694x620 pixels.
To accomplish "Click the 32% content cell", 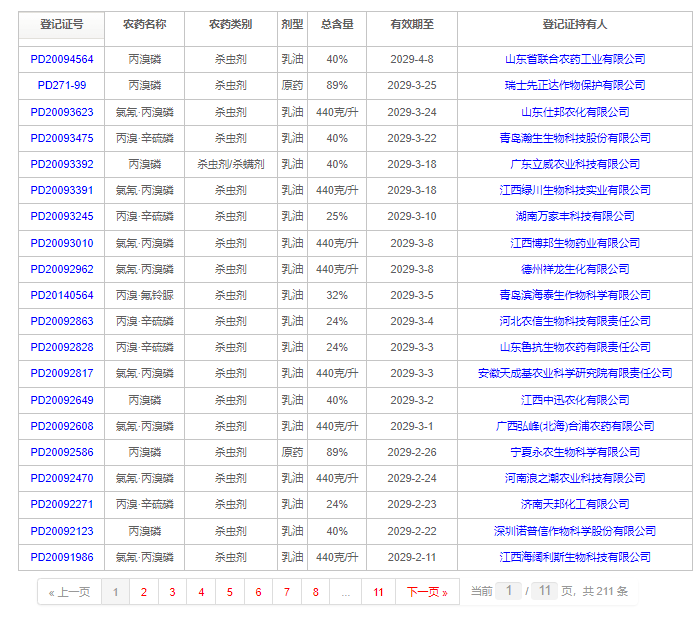I will tap(337, 295).
